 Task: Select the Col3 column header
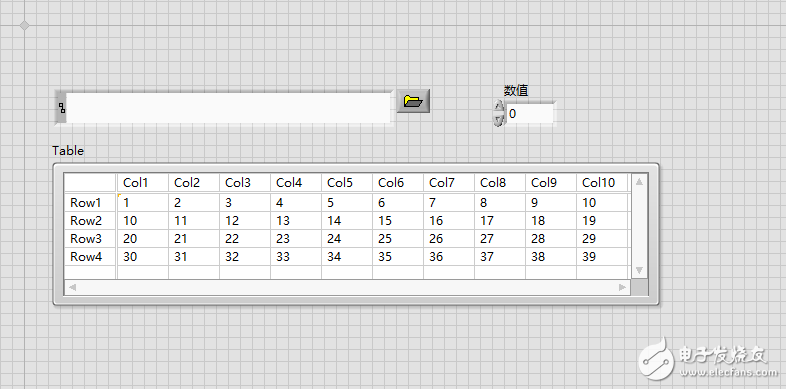[x=245, y=183]
